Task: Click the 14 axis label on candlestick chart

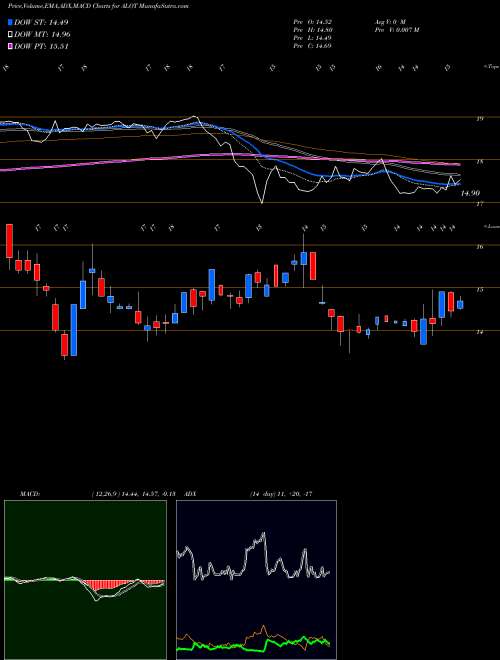Action: 480,332
